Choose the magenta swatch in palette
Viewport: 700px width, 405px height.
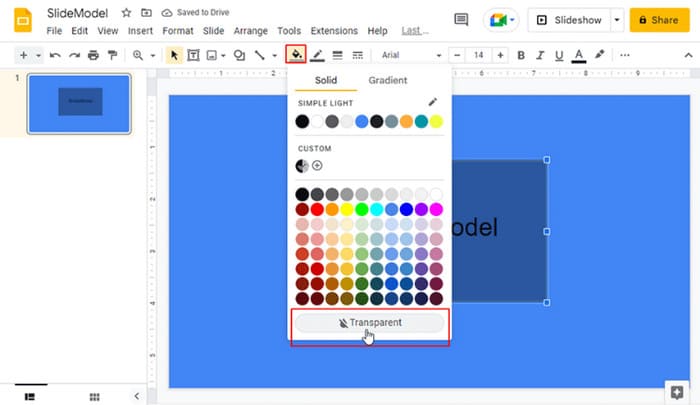436,209
